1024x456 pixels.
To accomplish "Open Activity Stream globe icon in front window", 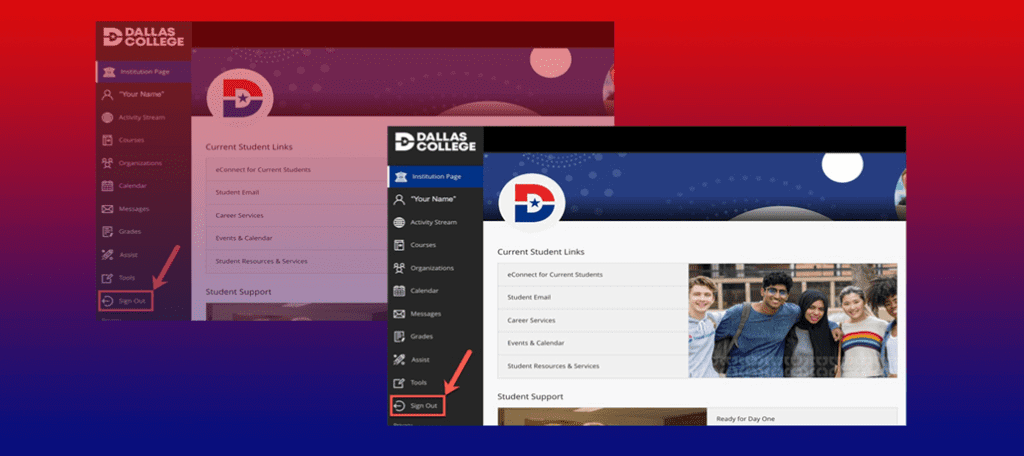I will coord(400,222).
